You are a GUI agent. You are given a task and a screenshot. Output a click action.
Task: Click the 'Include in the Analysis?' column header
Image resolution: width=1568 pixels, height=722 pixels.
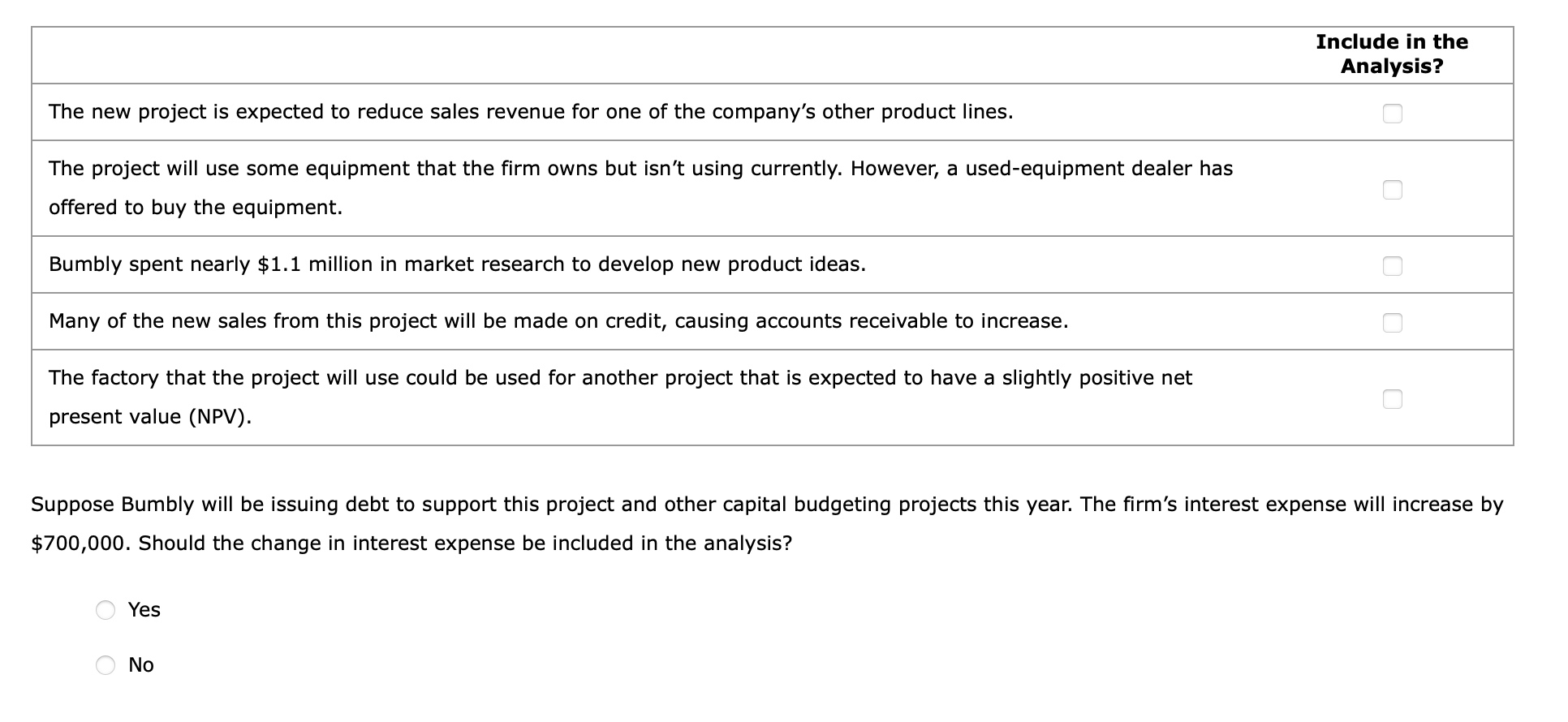[1392, 54]
